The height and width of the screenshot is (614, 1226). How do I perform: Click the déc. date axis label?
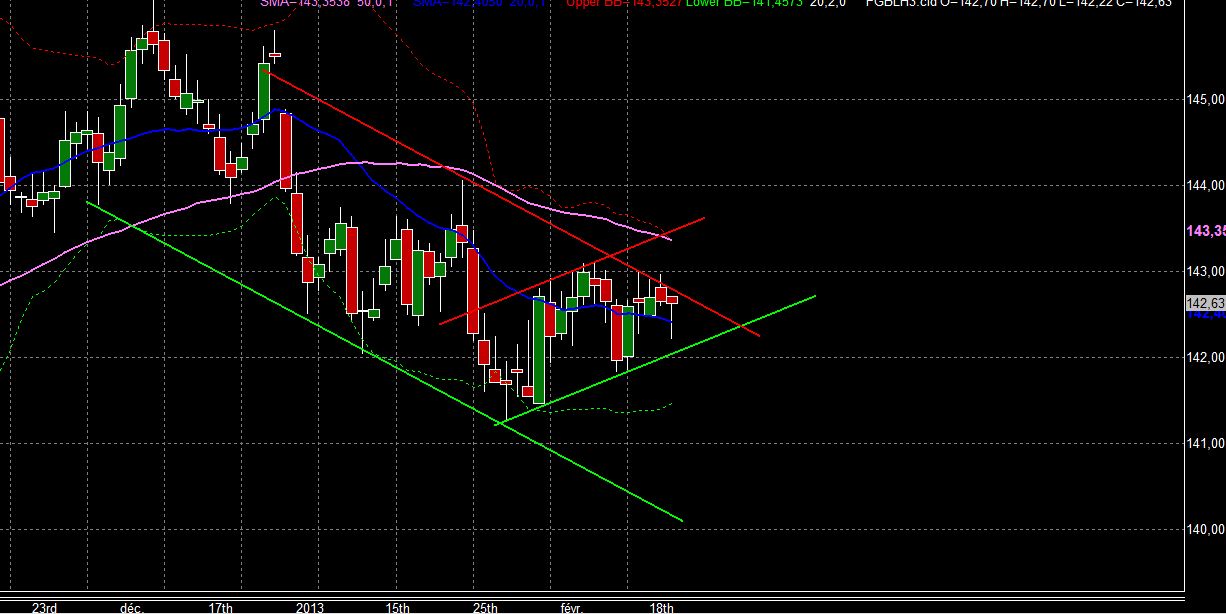point(132,607)
